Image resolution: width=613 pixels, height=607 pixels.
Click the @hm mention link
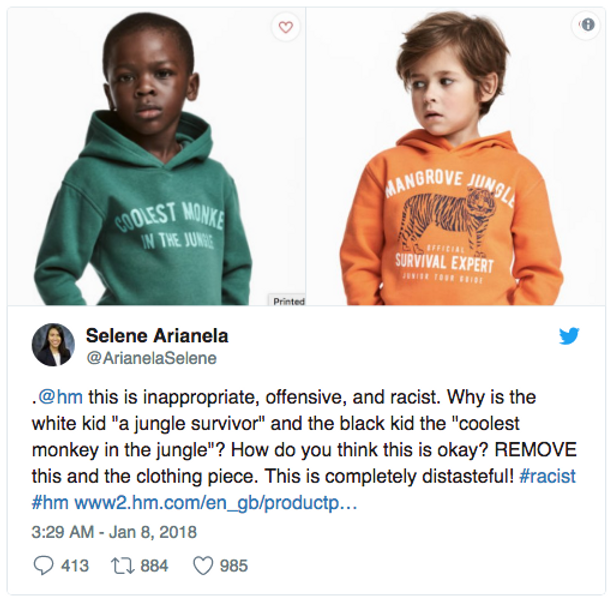pyautogui.click(x=61, y=397)
